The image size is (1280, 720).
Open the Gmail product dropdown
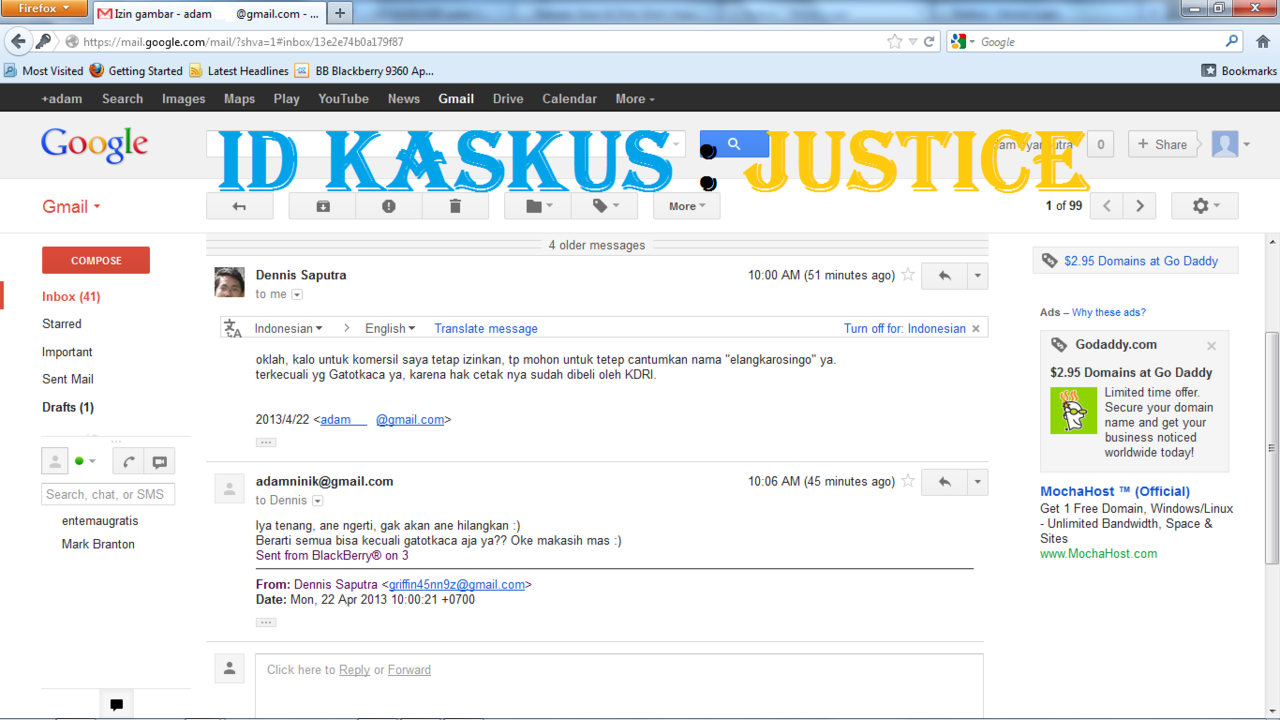click(71, 206)
